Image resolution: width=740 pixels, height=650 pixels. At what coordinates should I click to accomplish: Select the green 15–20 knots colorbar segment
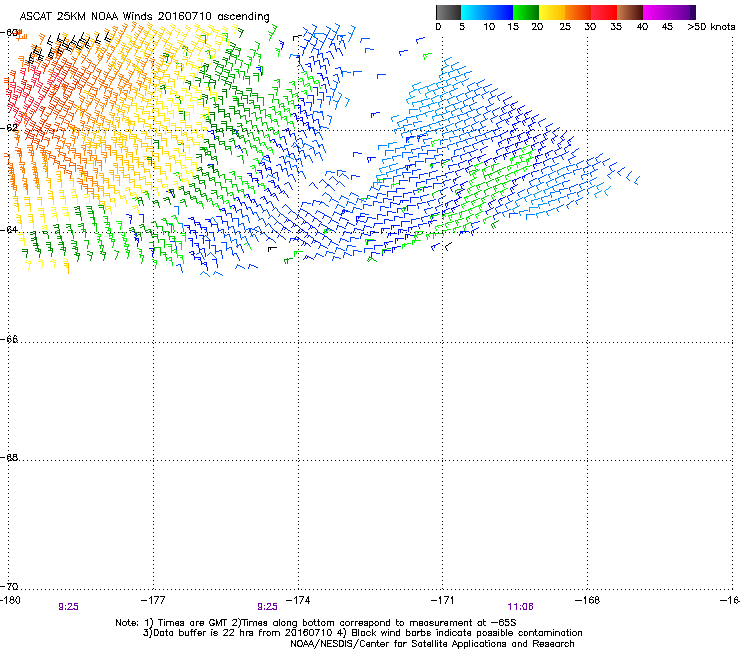(526, 12)
